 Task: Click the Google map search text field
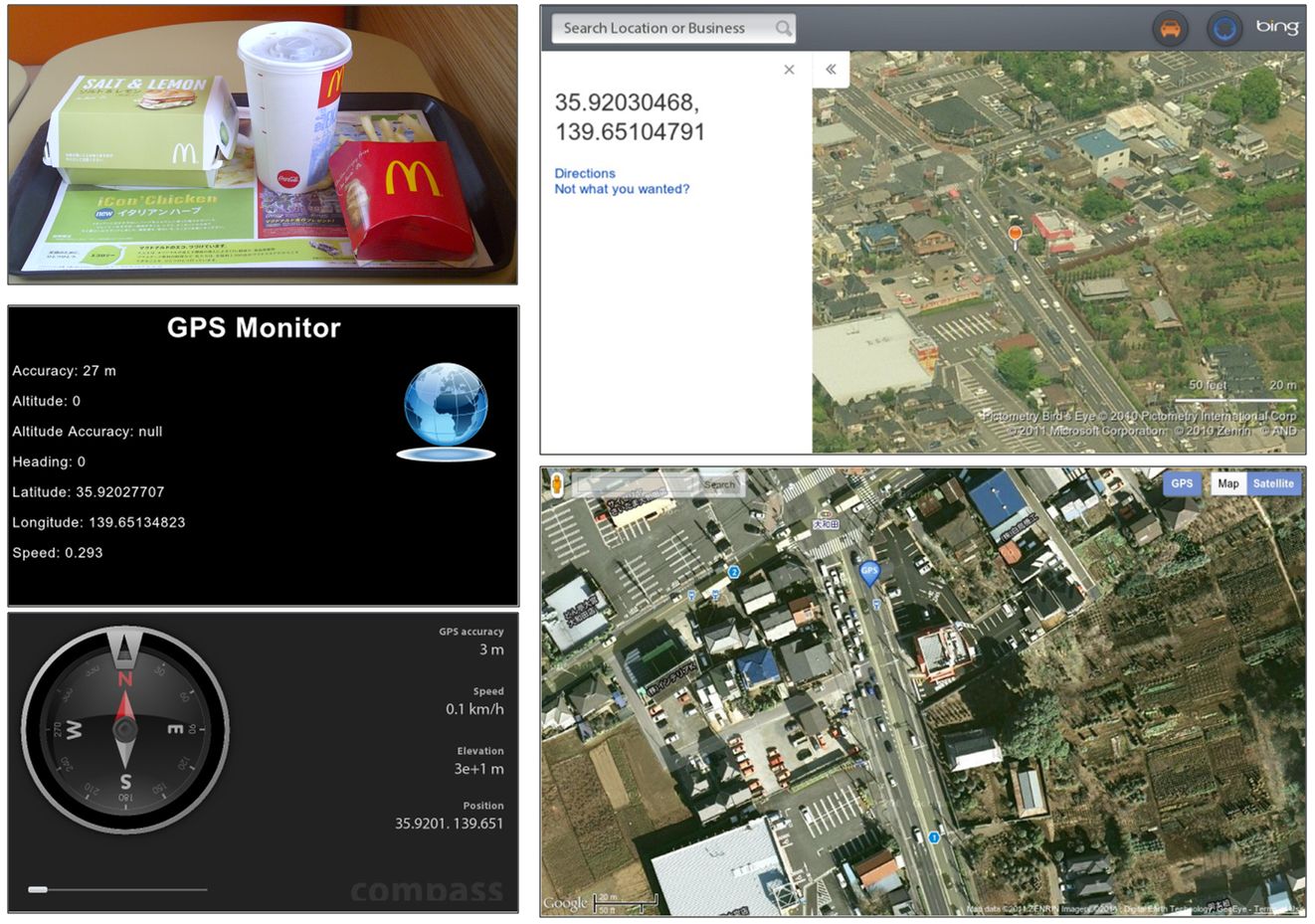635,484
